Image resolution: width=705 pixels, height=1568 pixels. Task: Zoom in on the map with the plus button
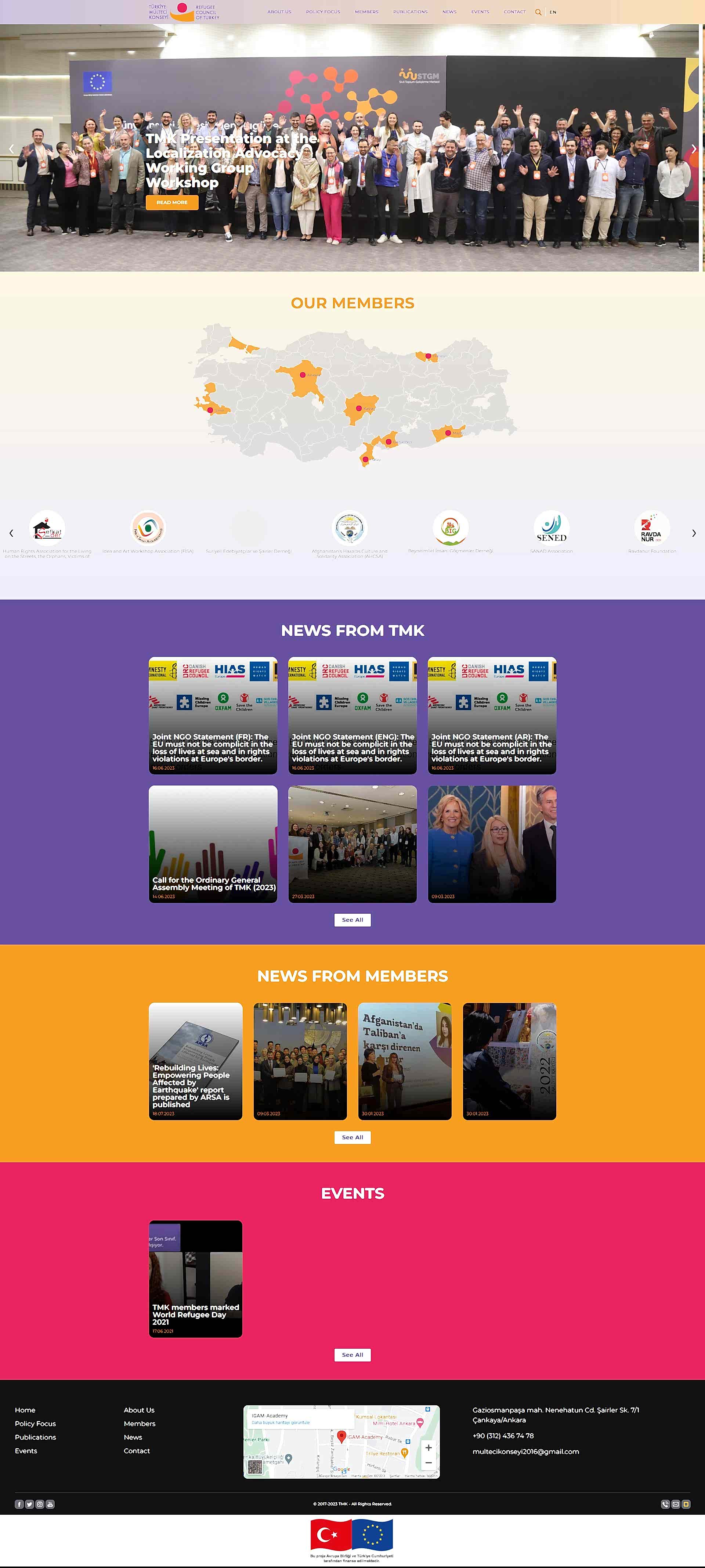pos(428,1447)
